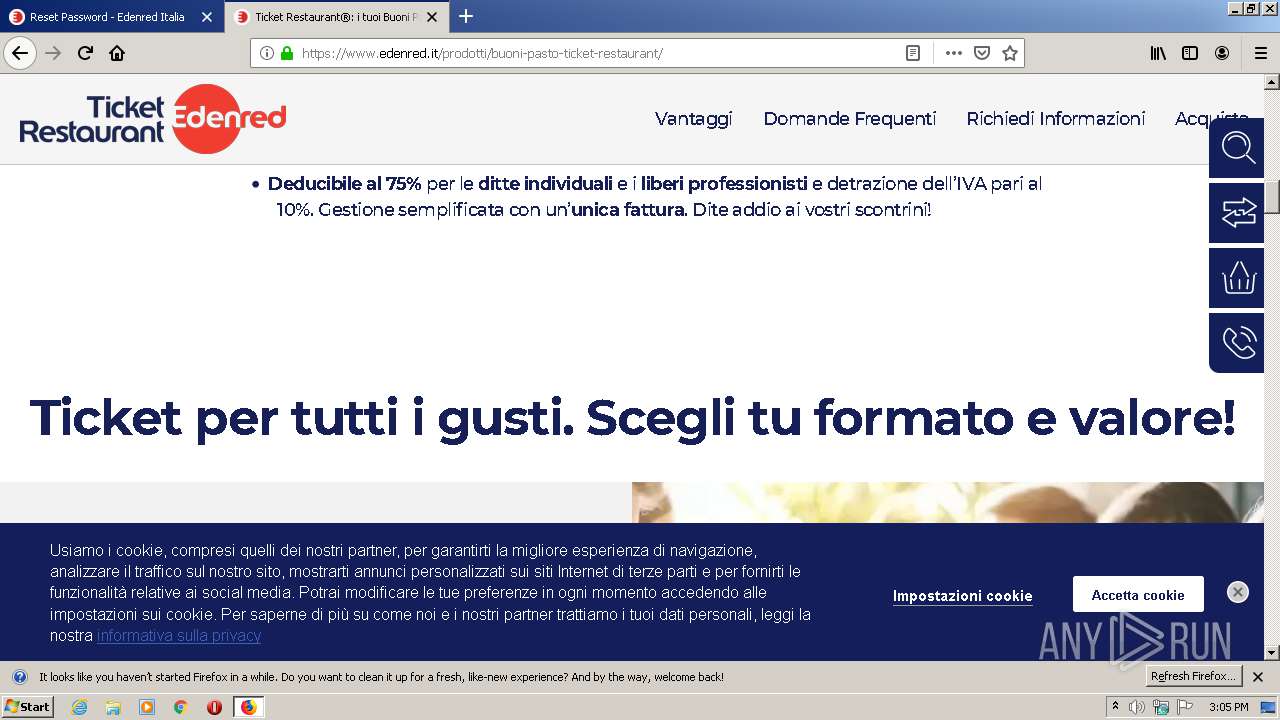Click the system tray volume icon
Image resolution: width=1280 pixels, height=720 pixels.
[x=1136, y=707]
